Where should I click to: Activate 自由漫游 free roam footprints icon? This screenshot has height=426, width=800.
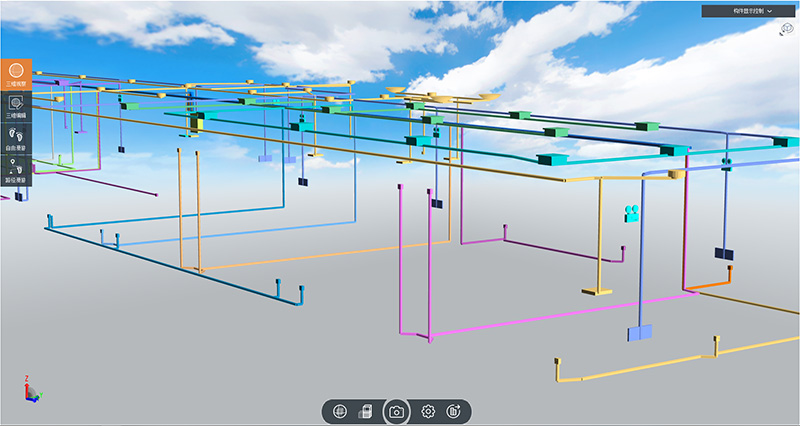(16, 139)
